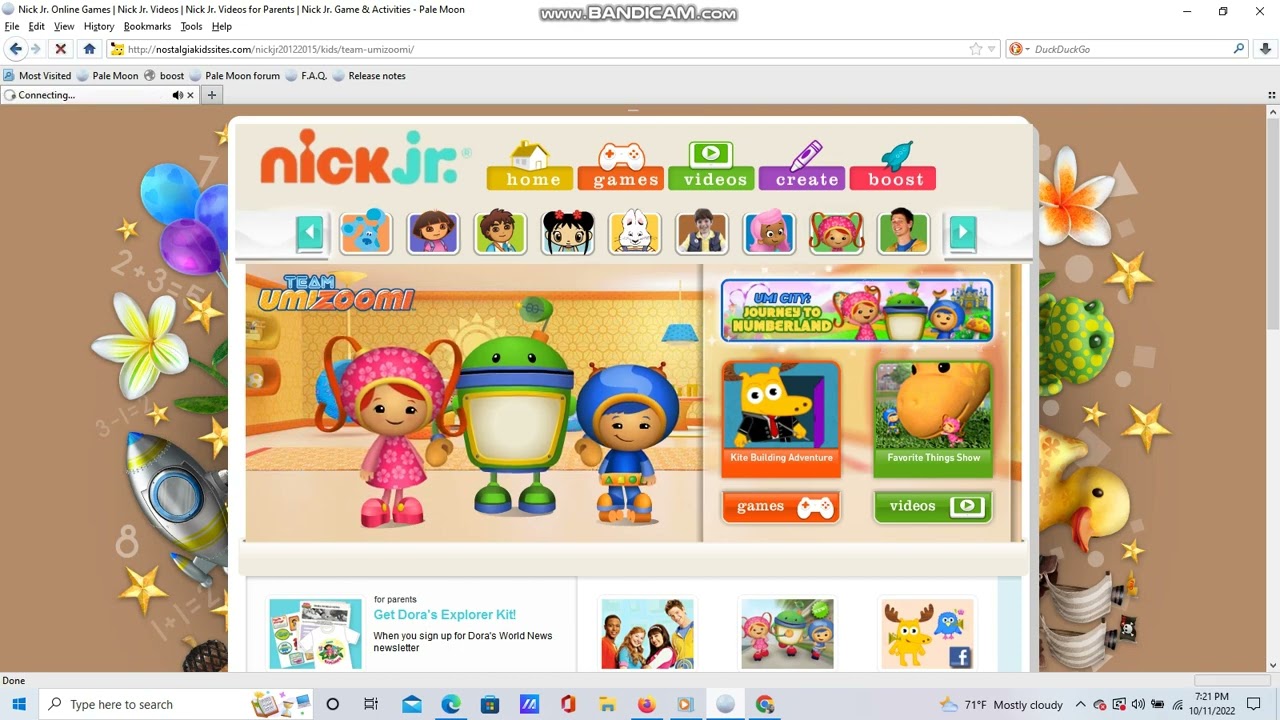The height and width of the screenshot is (720, 1280).
Task: Open the boost bookmark
Action: (x=165, y=75)
